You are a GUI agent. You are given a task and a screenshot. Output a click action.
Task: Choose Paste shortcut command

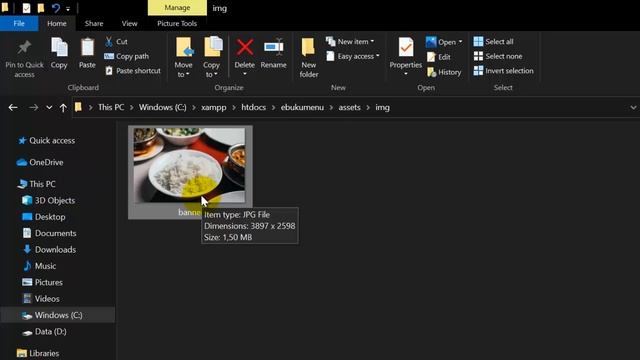(x=133, y=71)
